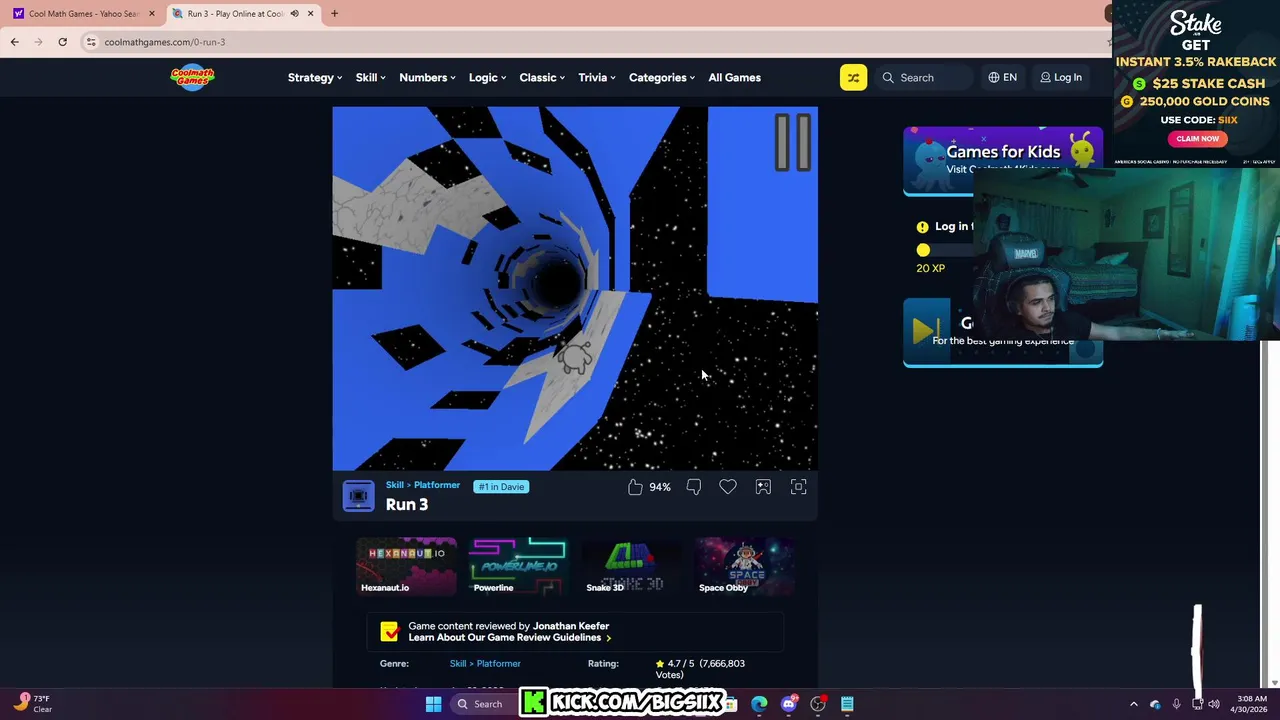
Task: Click the site Search field
Action: point(925,77)
